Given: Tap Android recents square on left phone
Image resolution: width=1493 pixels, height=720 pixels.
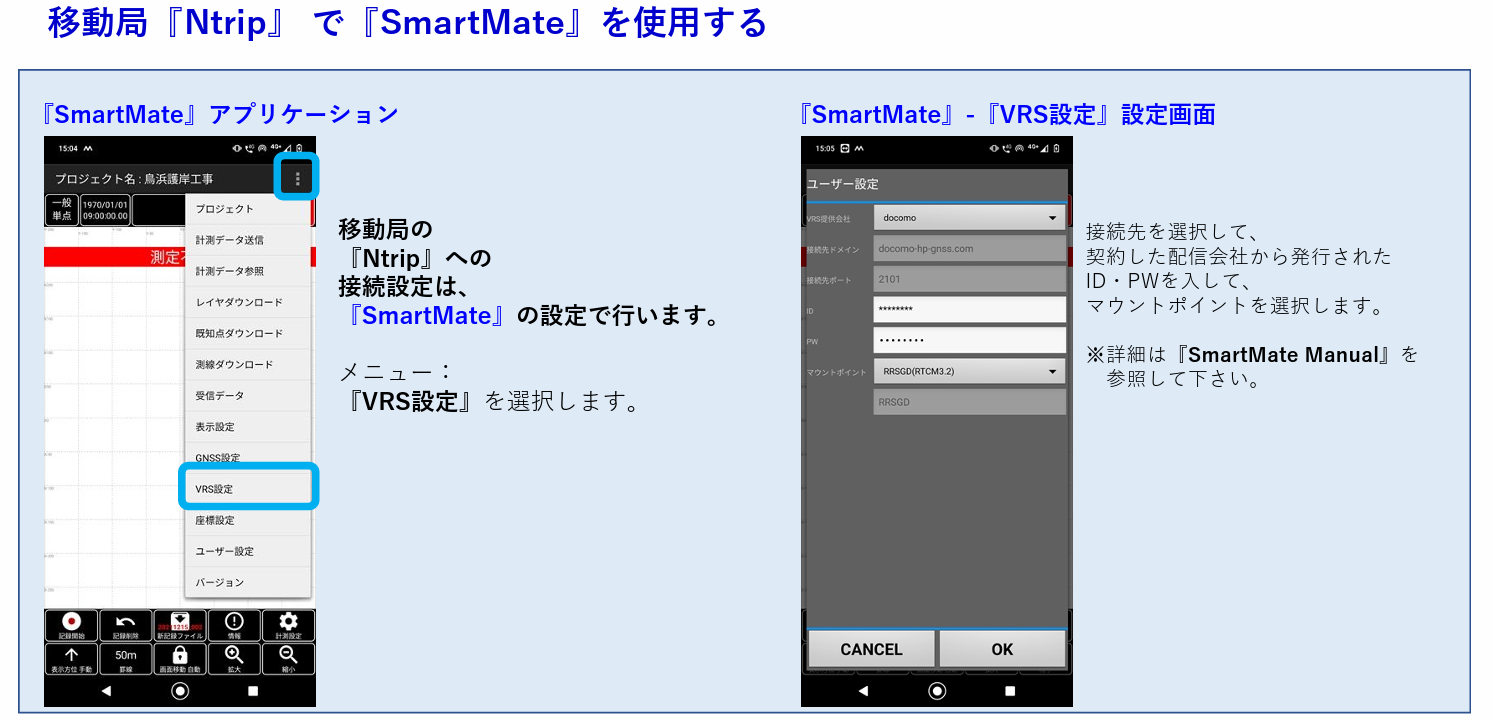Looking at the screenshot, I should [x=253, y=691].
